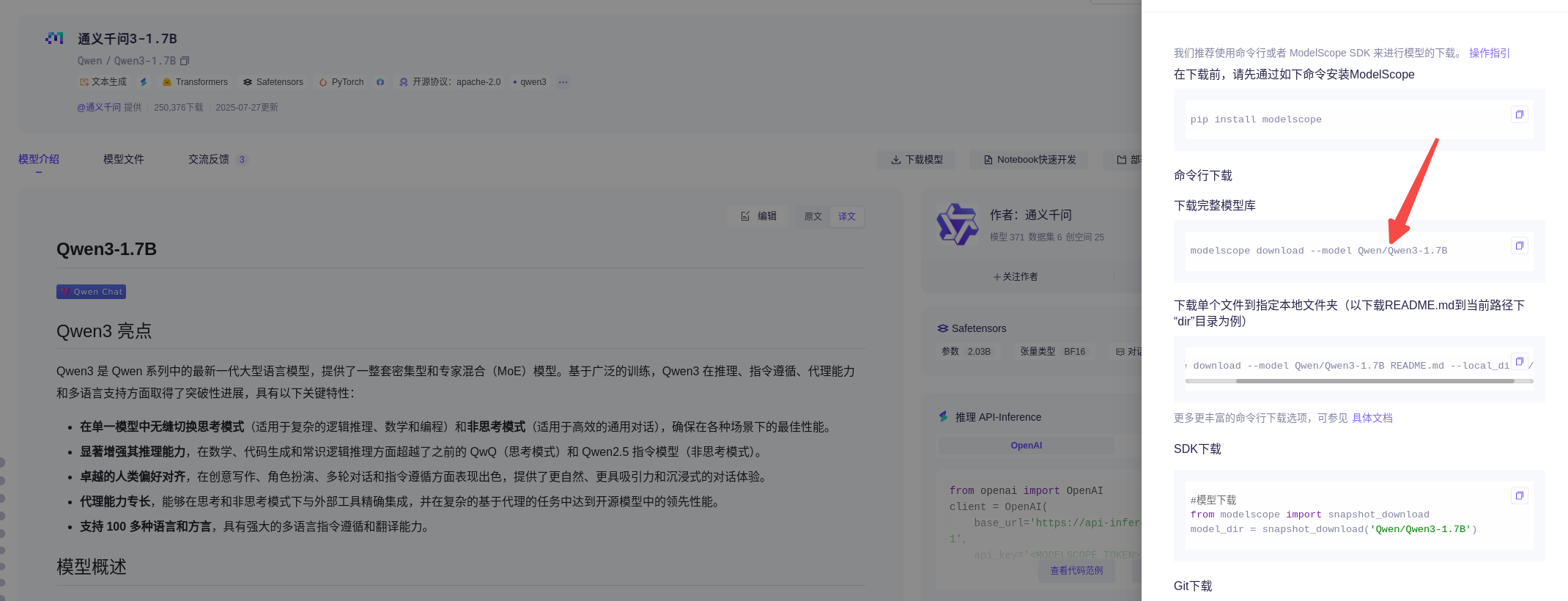Image resolution: width=1568 pixels, height=601 pixels.
Task: Click the PyTorch tag
Action: [x=341, y=82]
